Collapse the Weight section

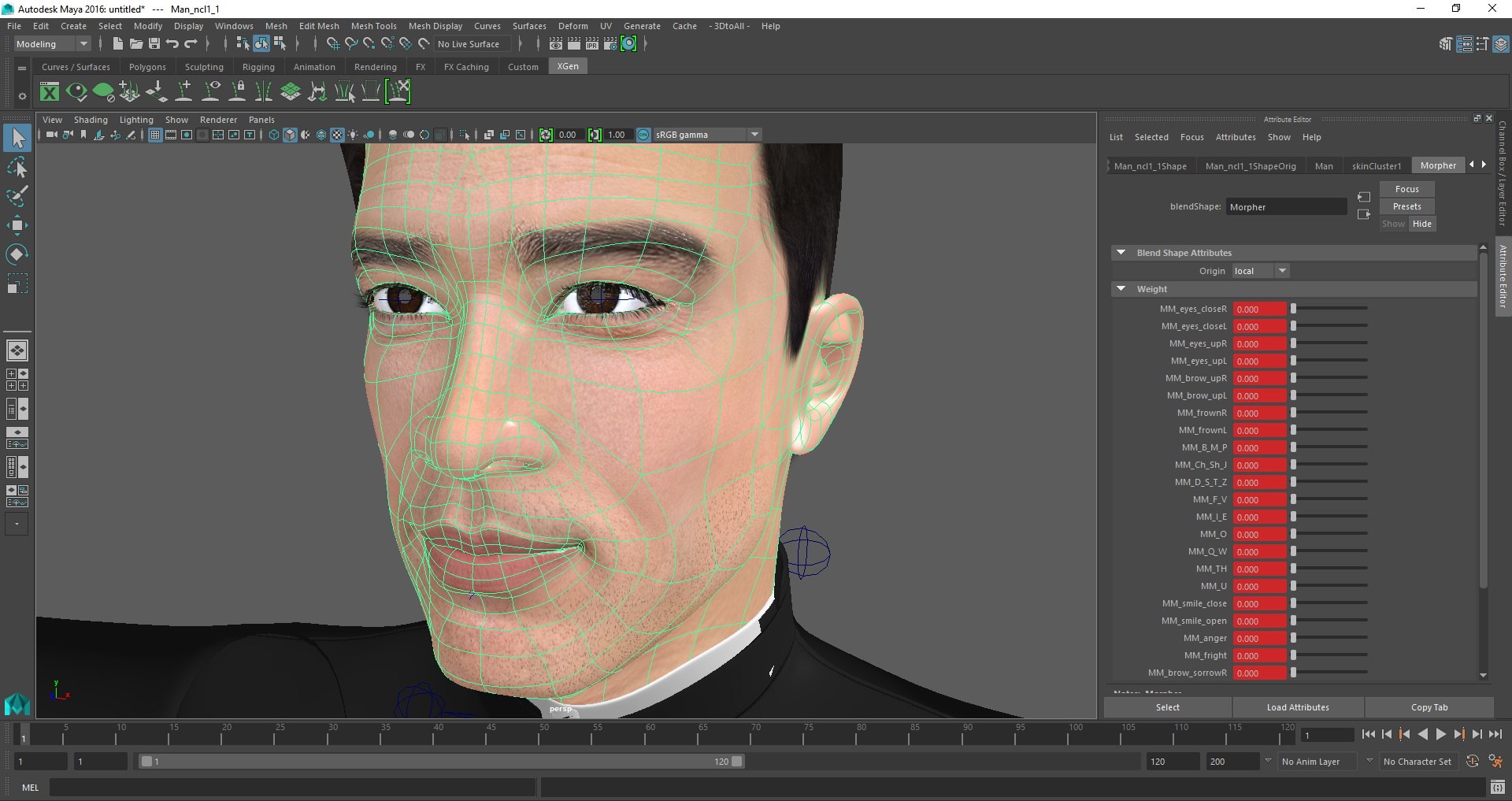click(1121, 289)
